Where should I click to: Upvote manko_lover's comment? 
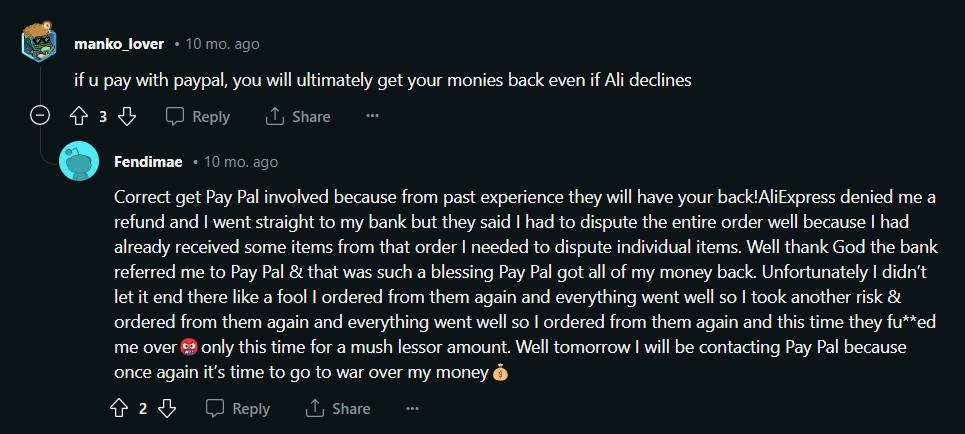tap(79, 117)
